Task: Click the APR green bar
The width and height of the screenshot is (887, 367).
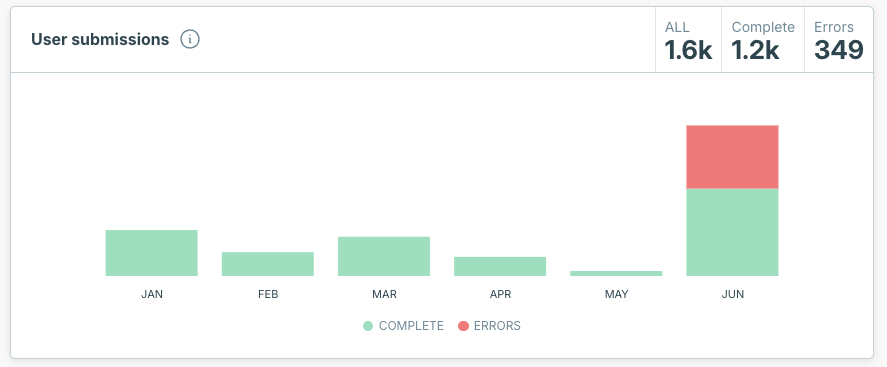Action: tap(500, 266)
